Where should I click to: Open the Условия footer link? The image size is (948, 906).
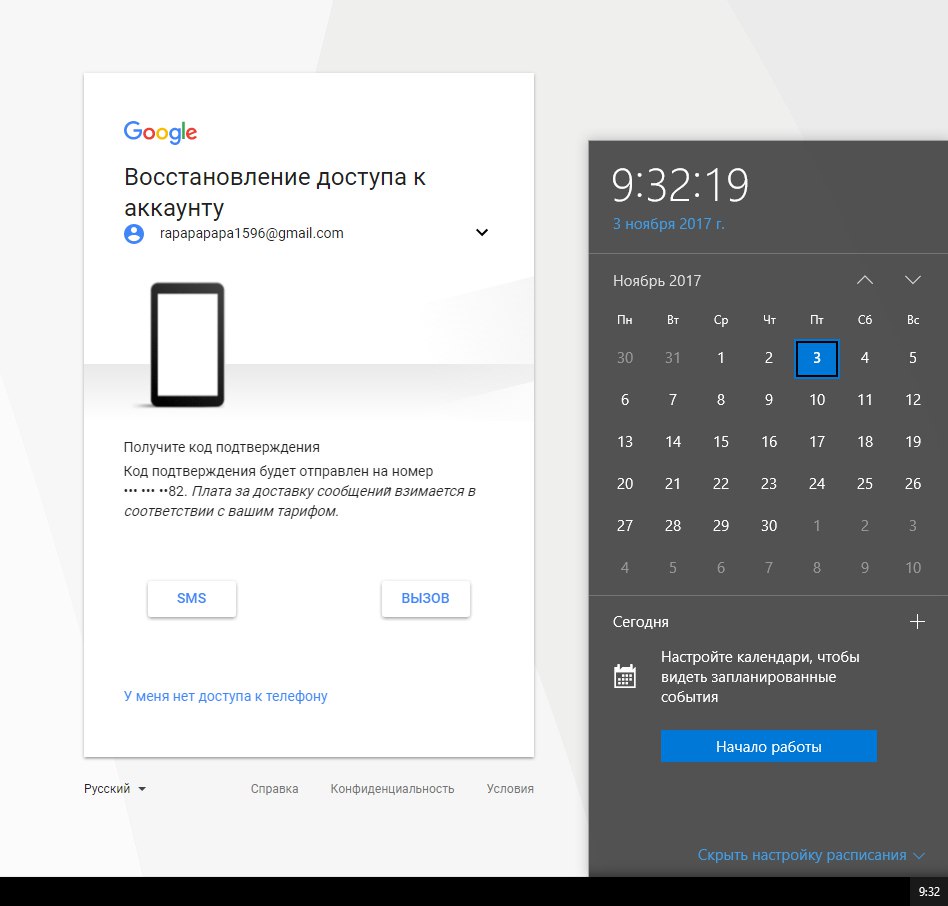coord(510,789)
